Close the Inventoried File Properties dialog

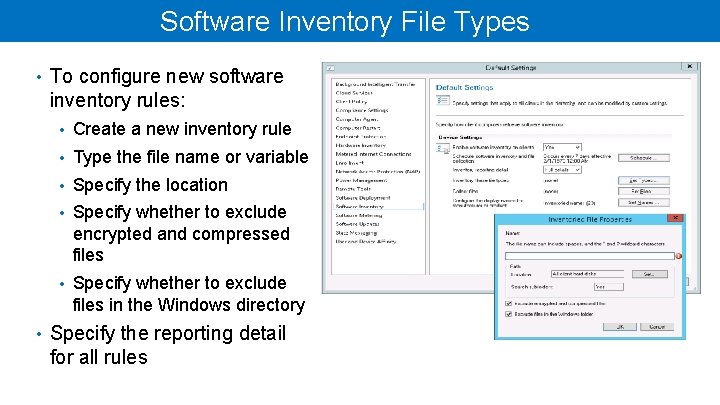coord(675,218)
